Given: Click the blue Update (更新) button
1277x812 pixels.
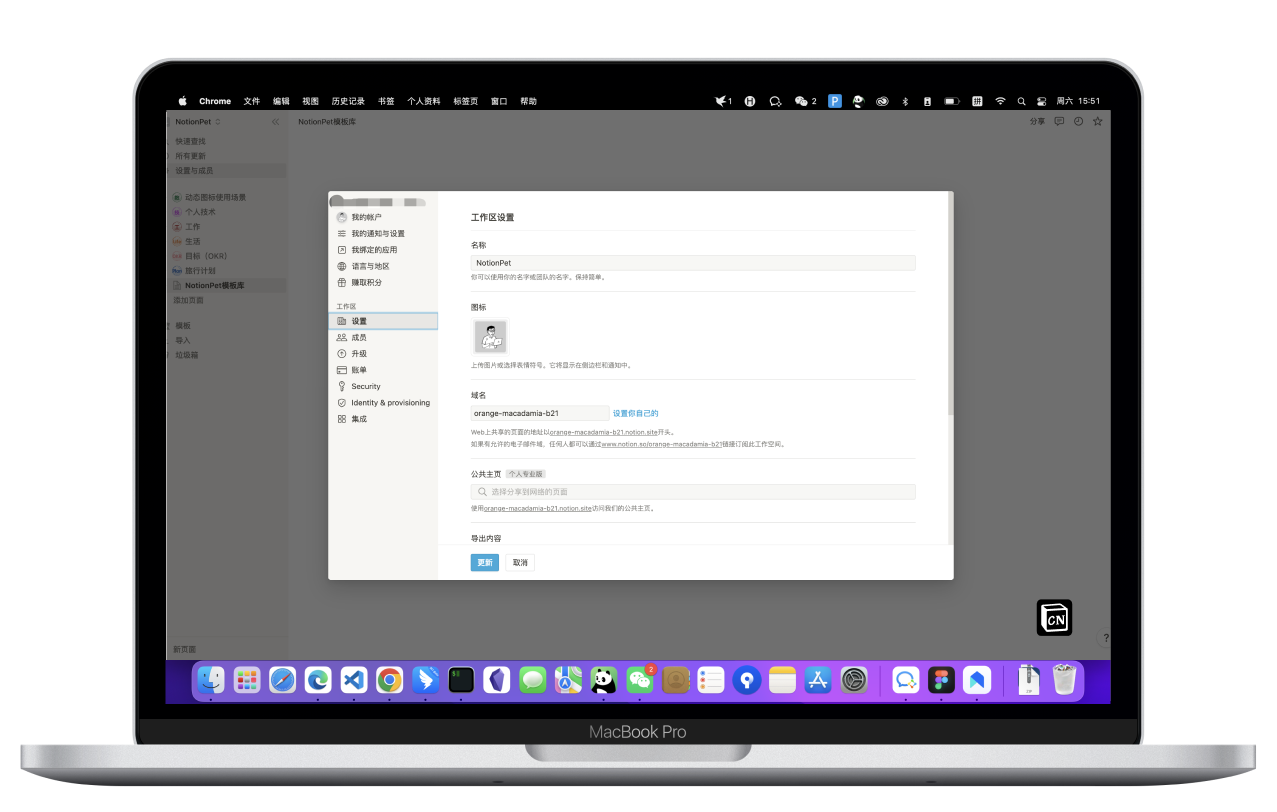Looking at the screenshot, I should [485, 563].
